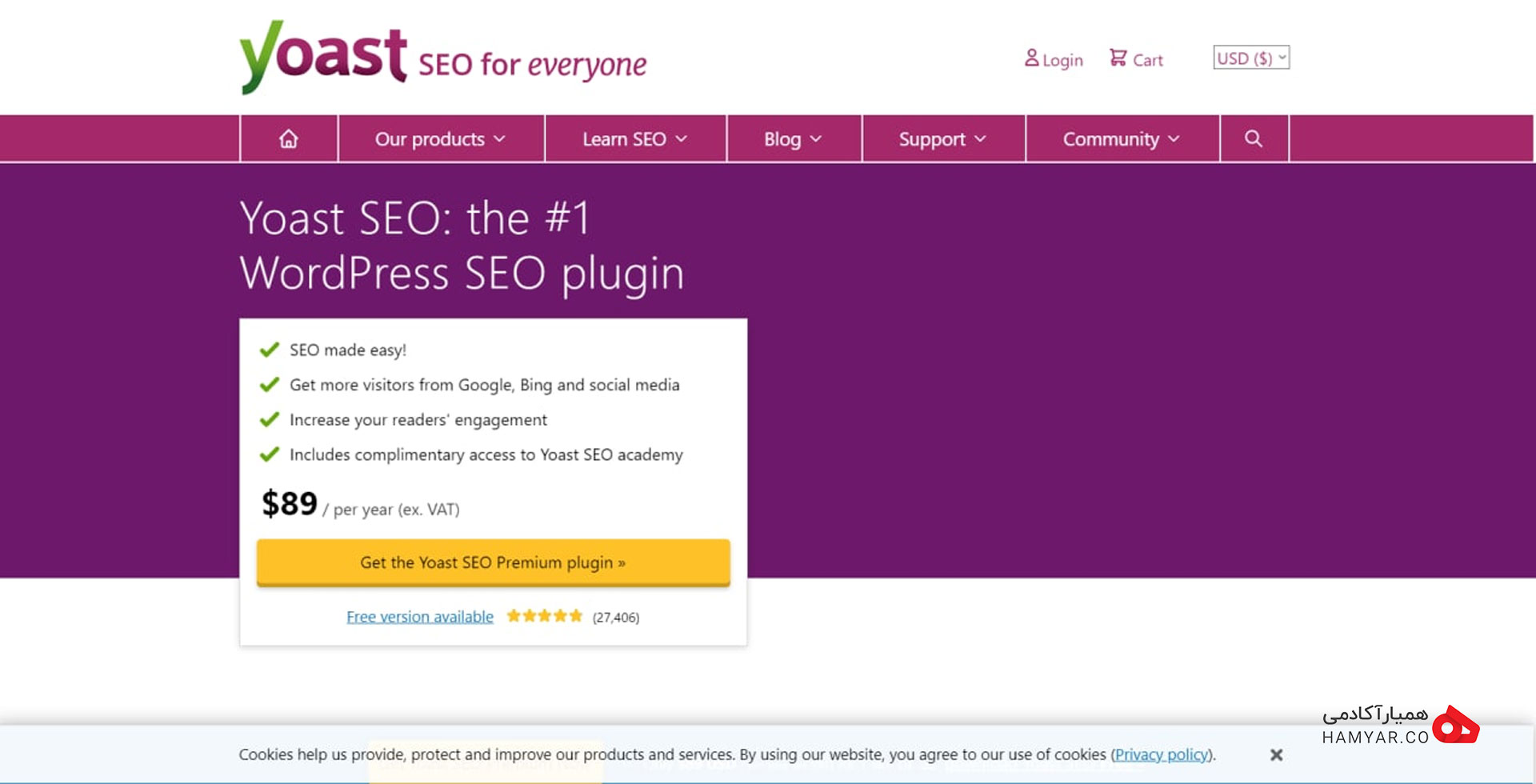Open the Privacy policy link
1536x784 pixels.
[1162, 754]
